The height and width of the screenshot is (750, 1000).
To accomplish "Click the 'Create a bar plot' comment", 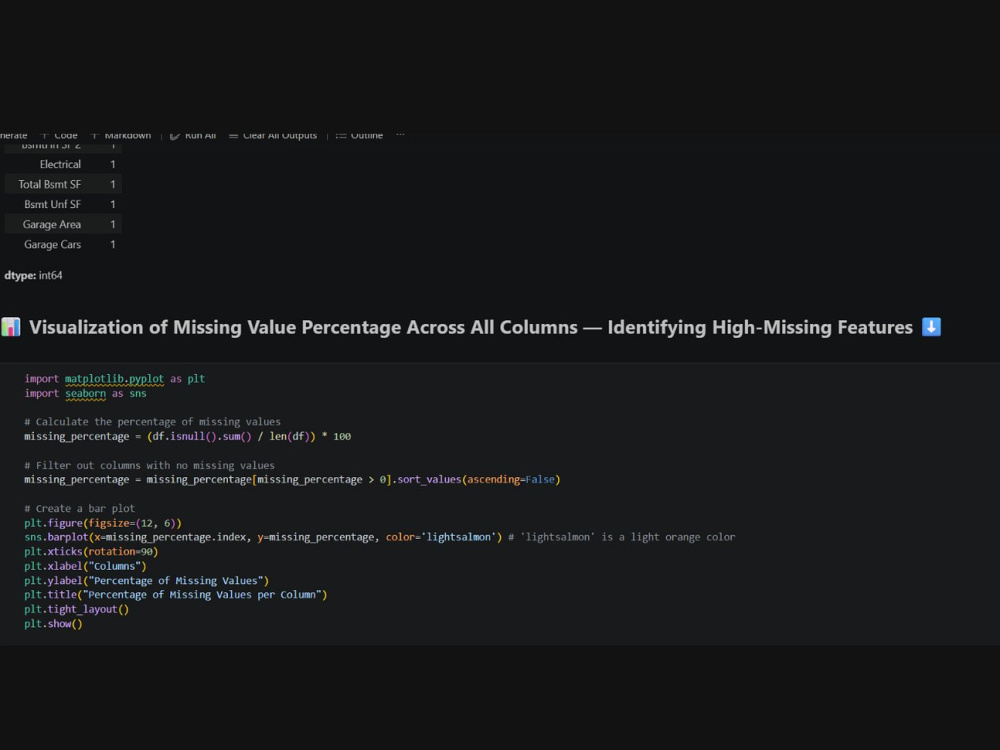I will point(80,508).
